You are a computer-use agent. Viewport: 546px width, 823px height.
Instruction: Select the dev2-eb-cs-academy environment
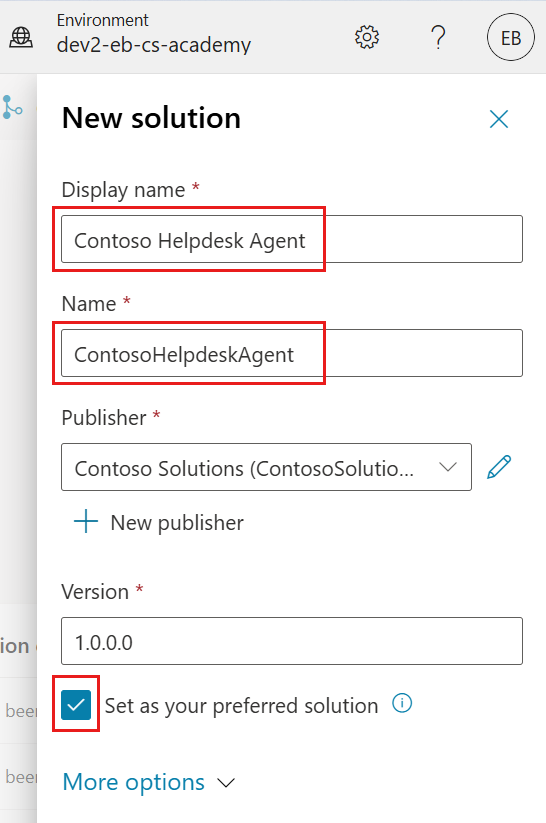tap(154, 45)
